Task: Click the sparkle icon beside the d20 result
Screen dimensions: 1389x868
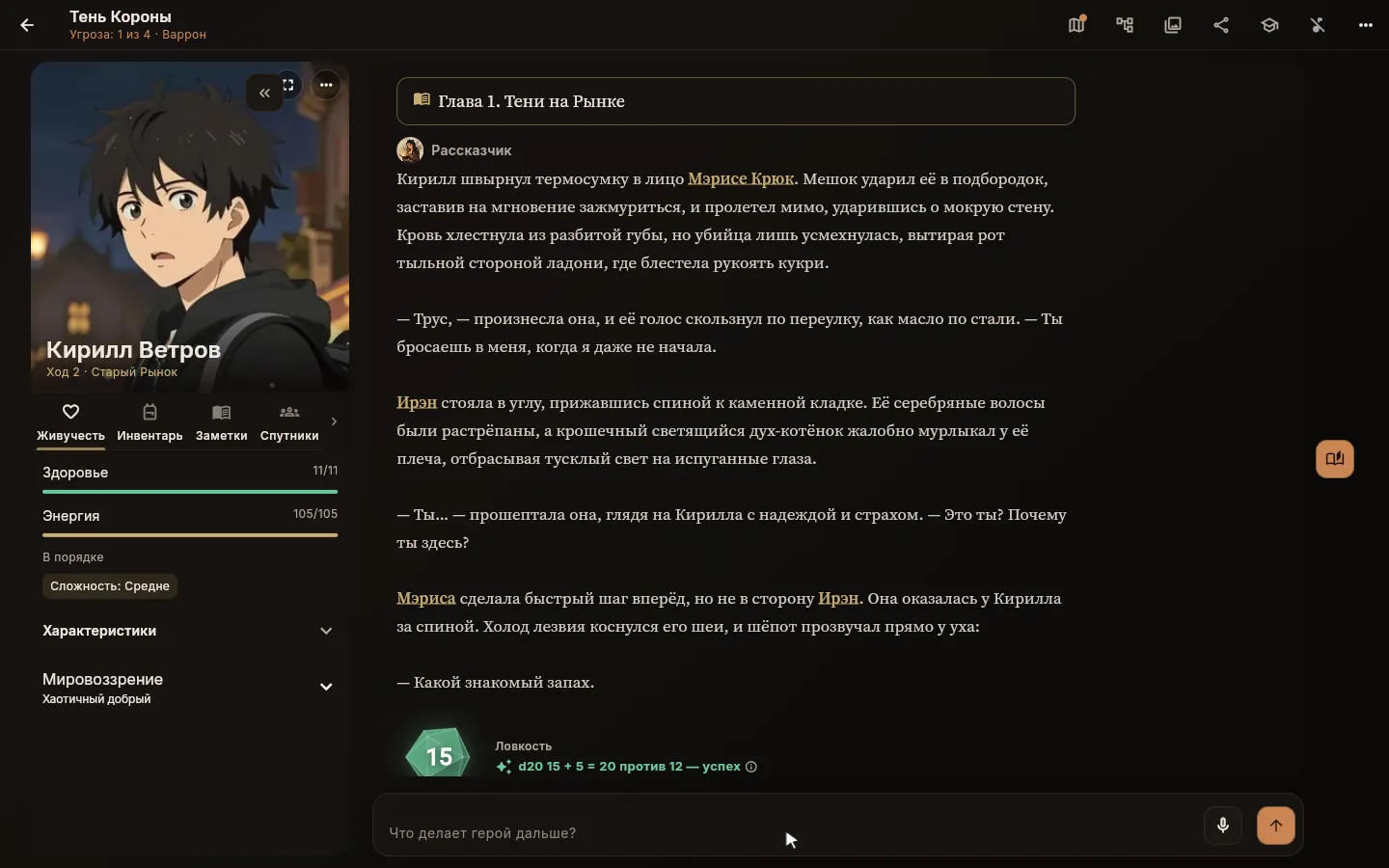Action: (504, 767)
